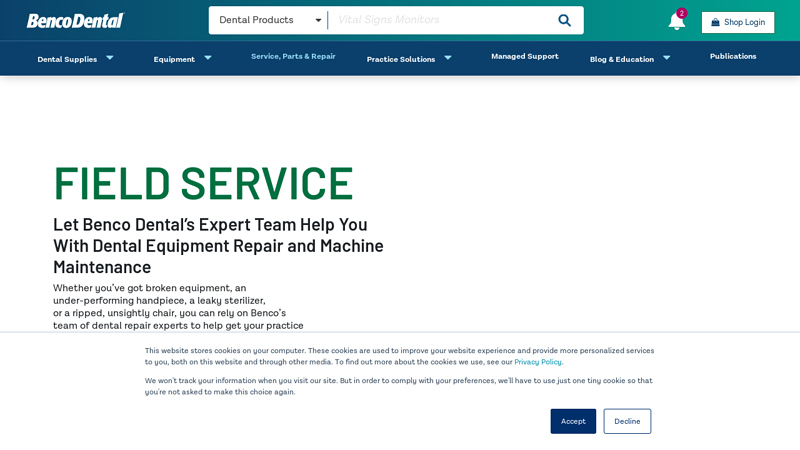Click the paragraph starting 'Whether you've got broken equipment'
Image resolution: width=800 pixels, height=450 pixels.
tap(178, 307)
